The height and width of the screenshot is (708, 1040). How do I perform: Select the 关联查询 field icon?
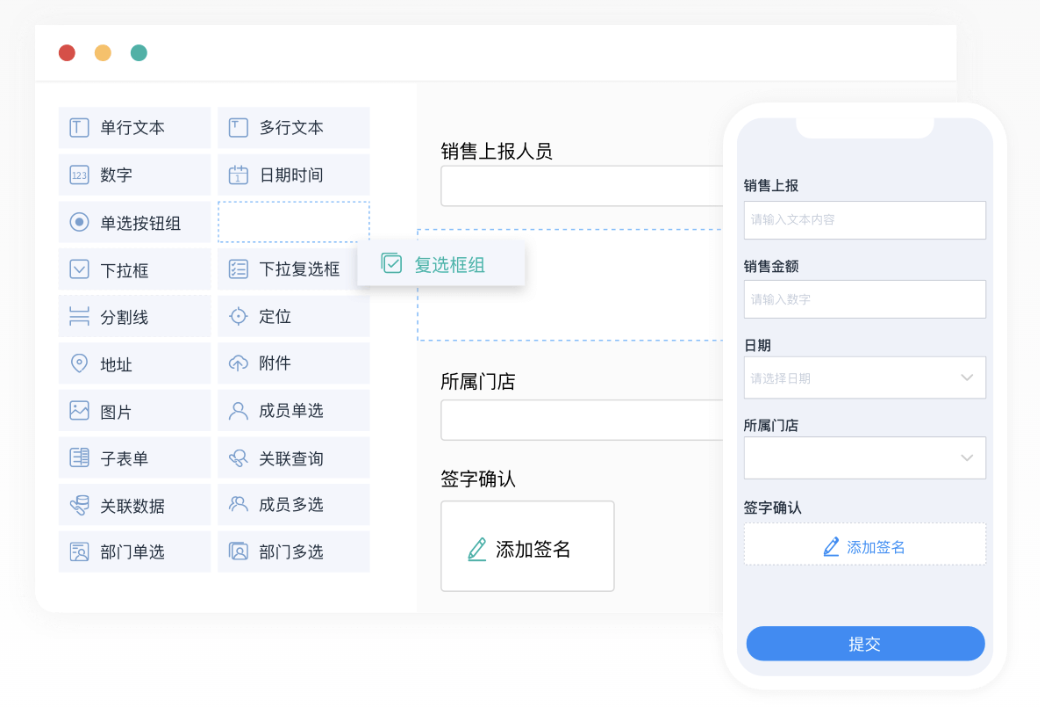240,457
